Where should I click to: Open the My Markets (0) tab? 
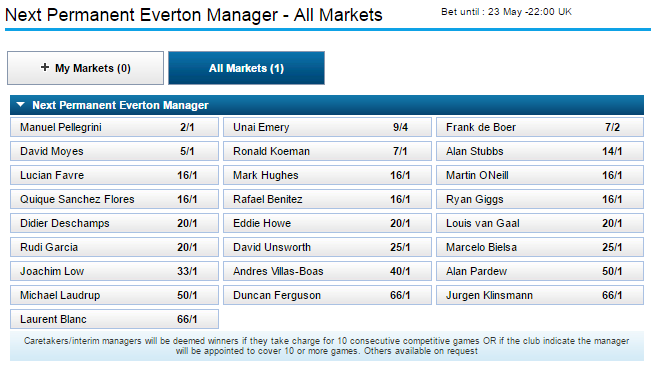click(x=85, y=68)
